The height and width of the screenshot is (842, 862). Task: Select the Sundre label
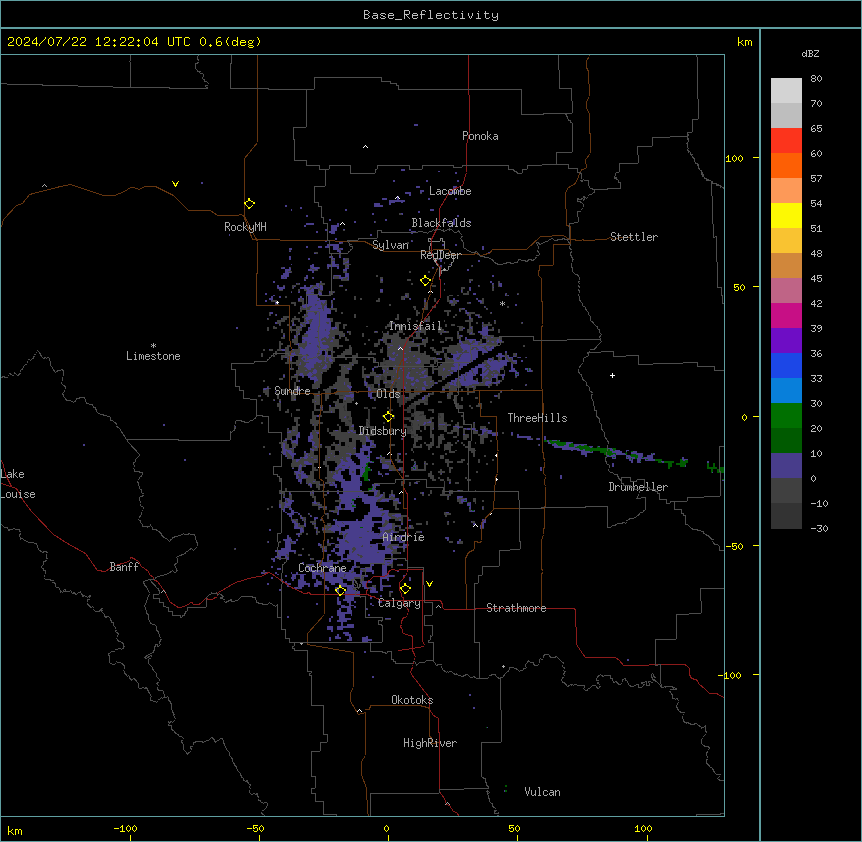pyautogui.click(x=292, y=391)
